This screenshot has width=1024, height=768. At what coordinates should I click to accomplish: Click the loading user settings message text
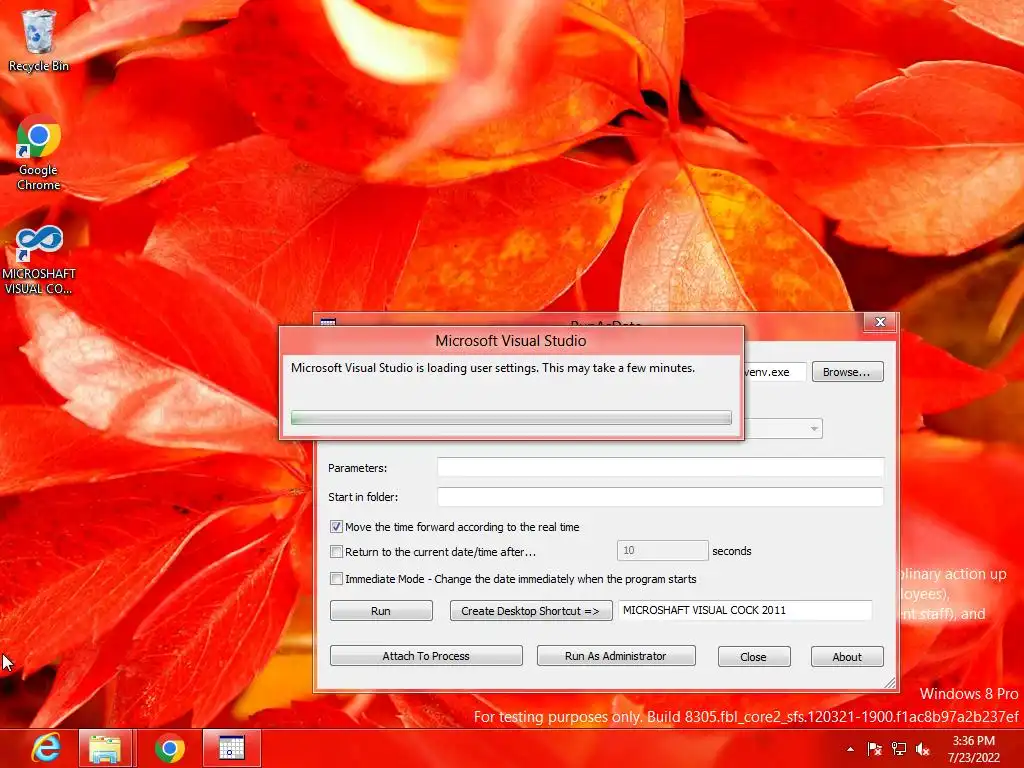pyautogui.click(x=493, y=368)
